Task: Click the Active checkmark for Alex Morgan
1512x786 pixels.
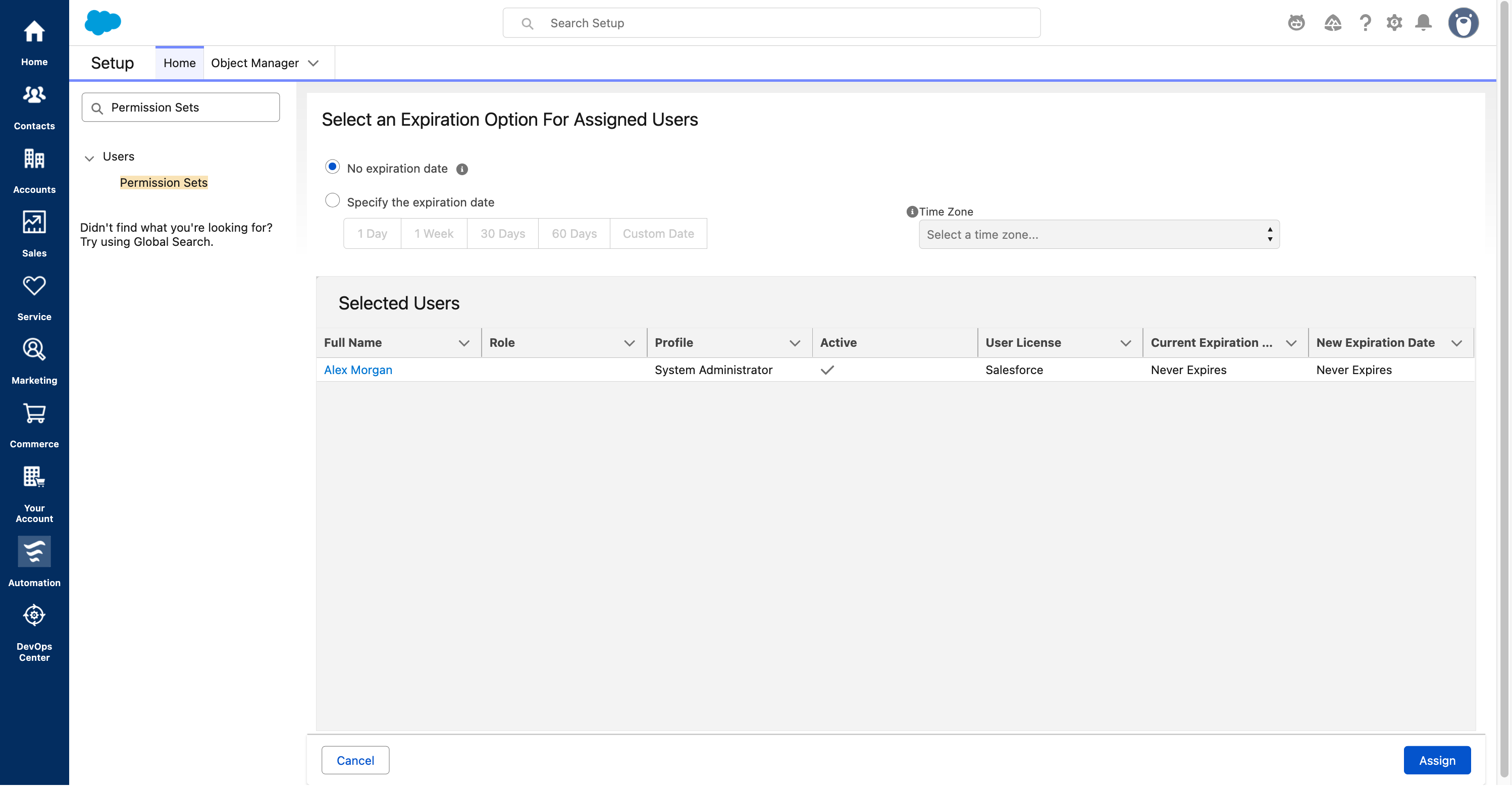Action: click(x=827, y=370)
